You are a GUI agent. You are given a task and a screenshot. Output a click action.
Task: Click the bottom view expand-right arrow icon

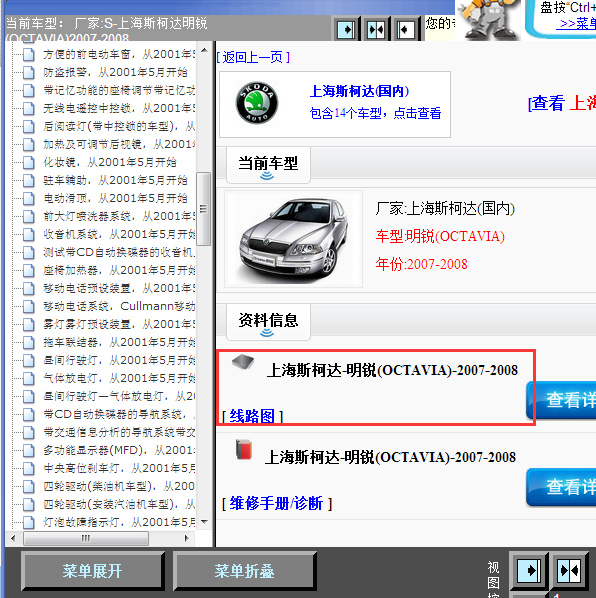[529, 570]
